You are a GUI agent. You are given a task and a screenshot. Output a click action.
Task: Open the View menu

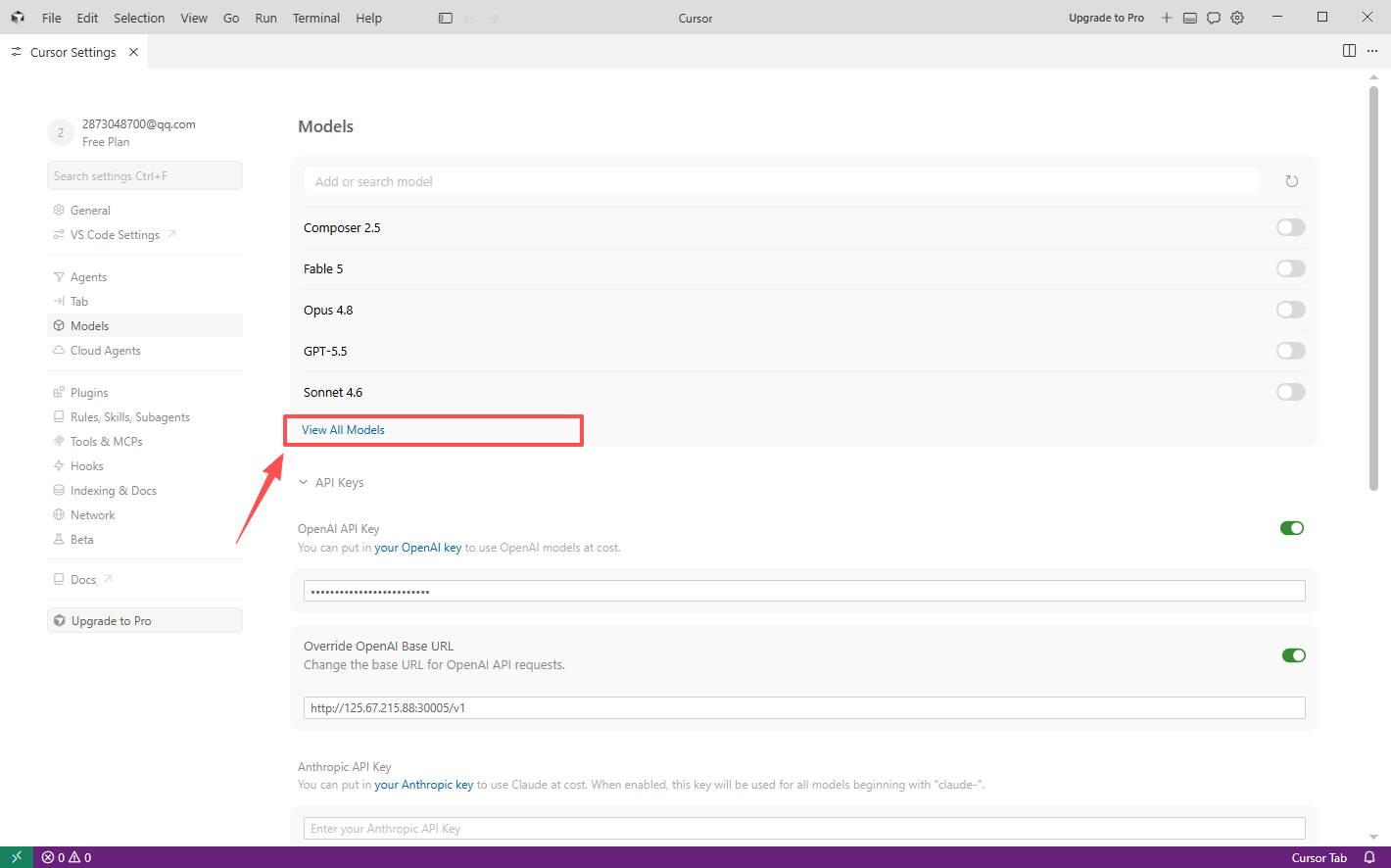point(194,18)
